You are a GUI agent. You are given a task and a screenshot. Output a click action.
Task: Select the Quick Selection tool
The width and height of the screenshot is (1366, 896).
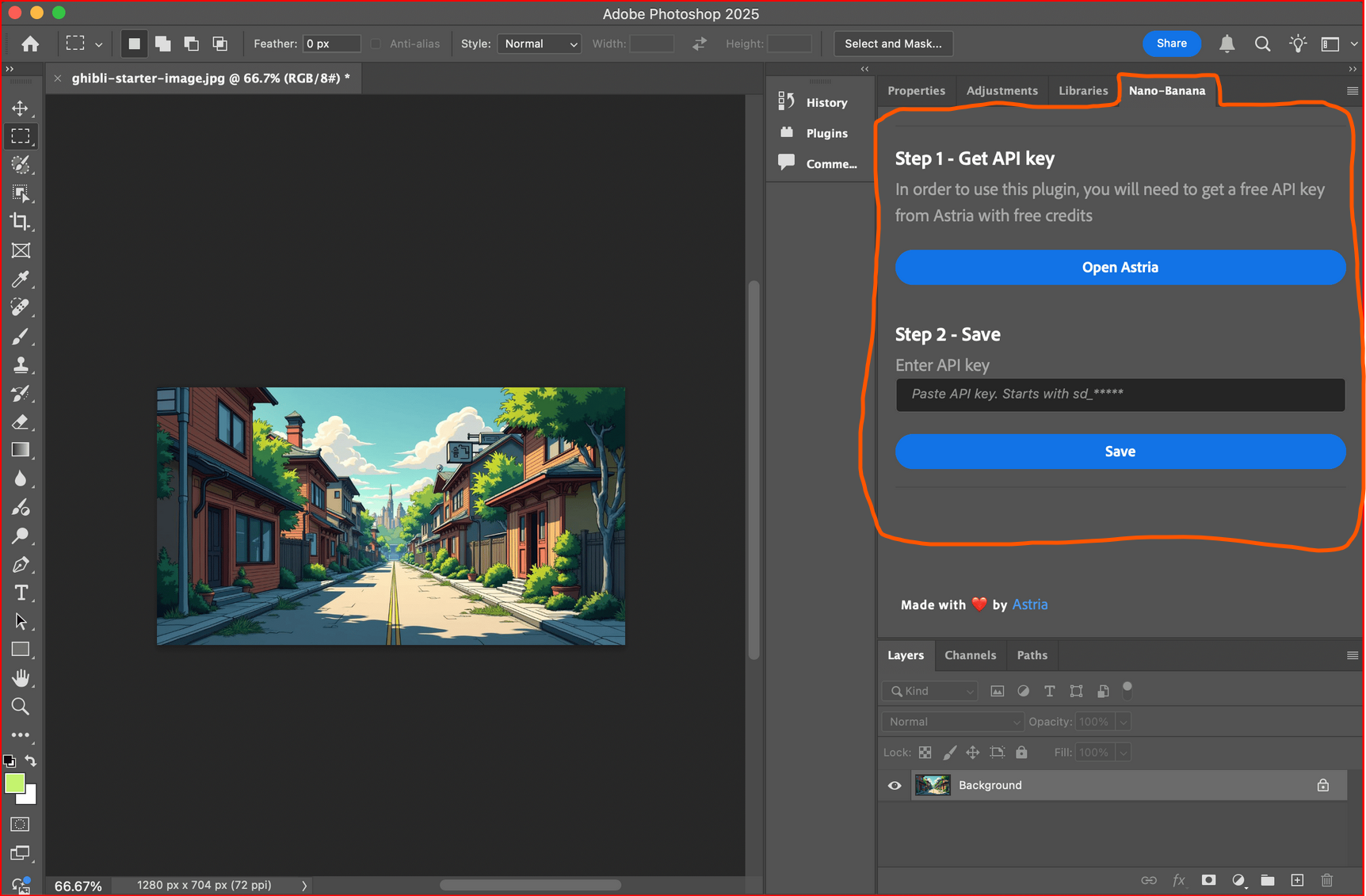(21, 165)
